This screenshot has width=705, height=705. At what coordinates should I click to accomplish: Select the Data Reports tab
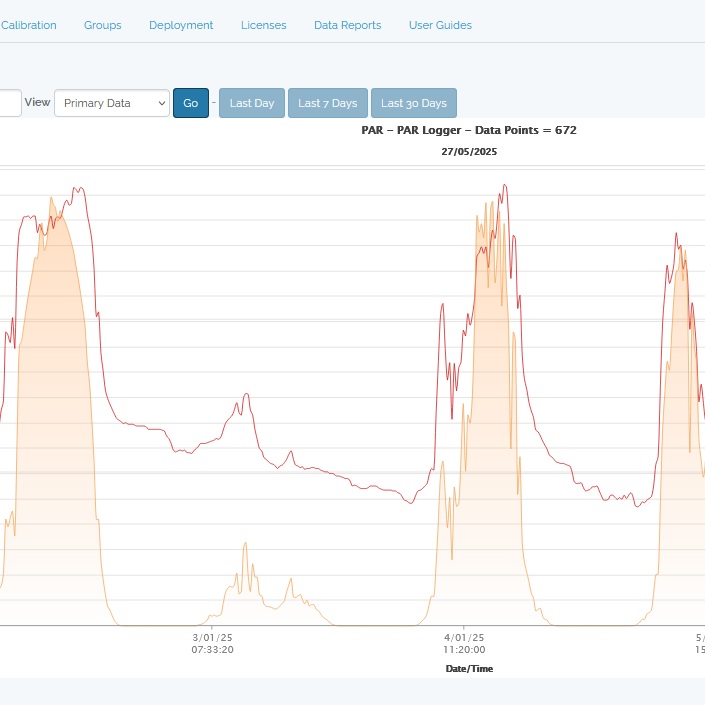tap(347, 25)
